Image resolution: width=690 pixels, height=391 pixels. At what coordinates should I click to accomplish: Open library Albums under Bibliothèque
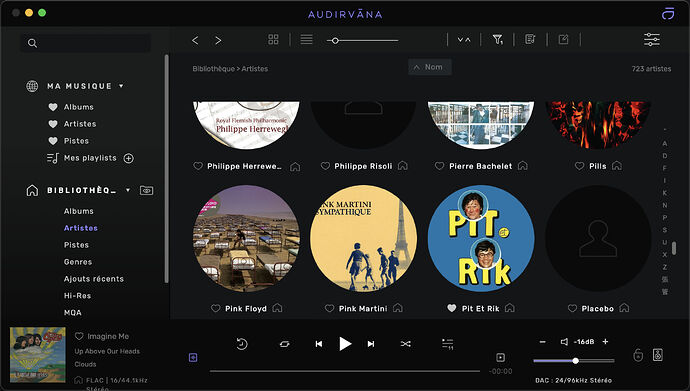[79, 212]
